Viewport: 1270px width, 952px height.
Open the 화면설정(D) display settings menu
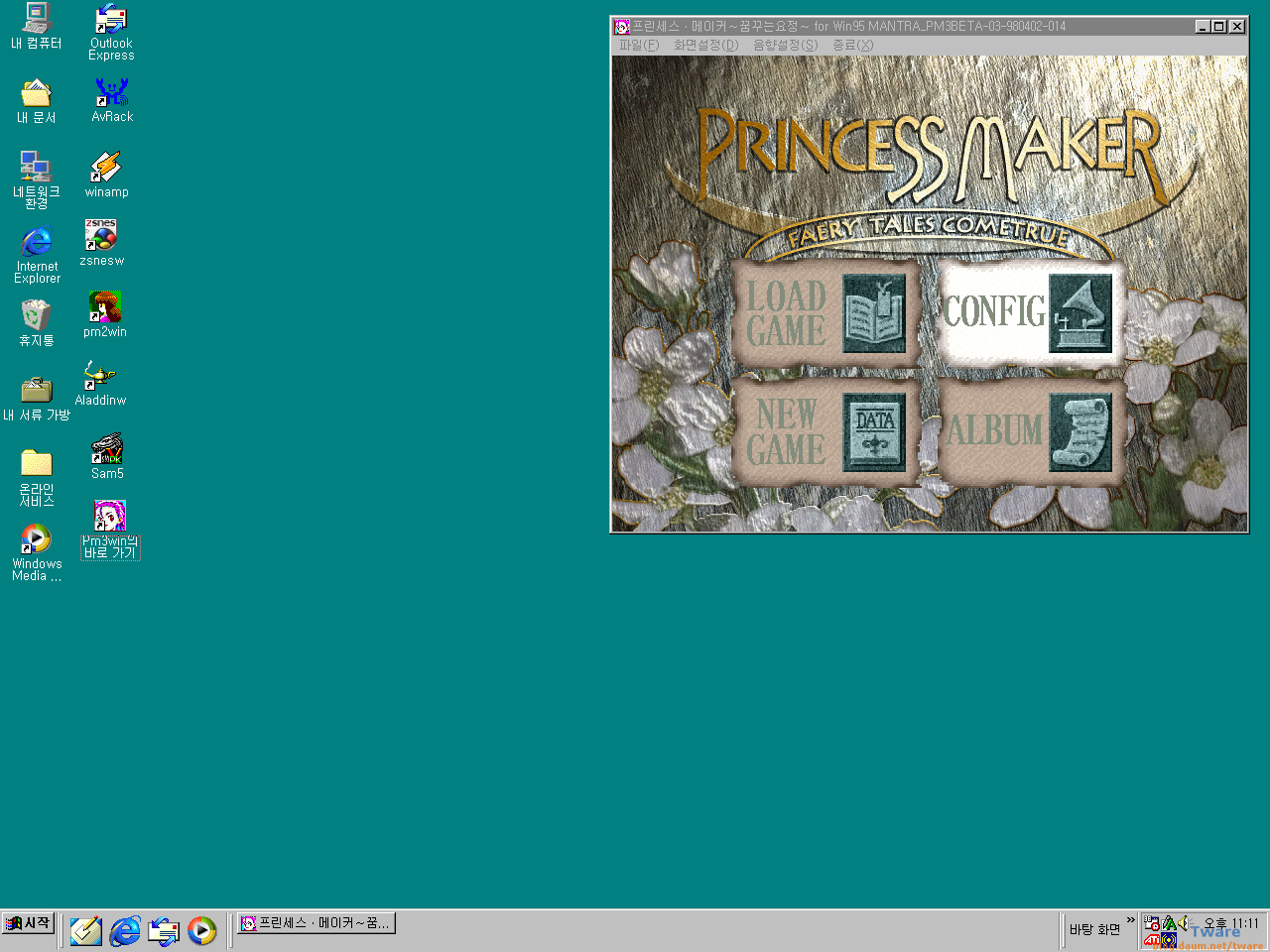[x=705, y=46]
